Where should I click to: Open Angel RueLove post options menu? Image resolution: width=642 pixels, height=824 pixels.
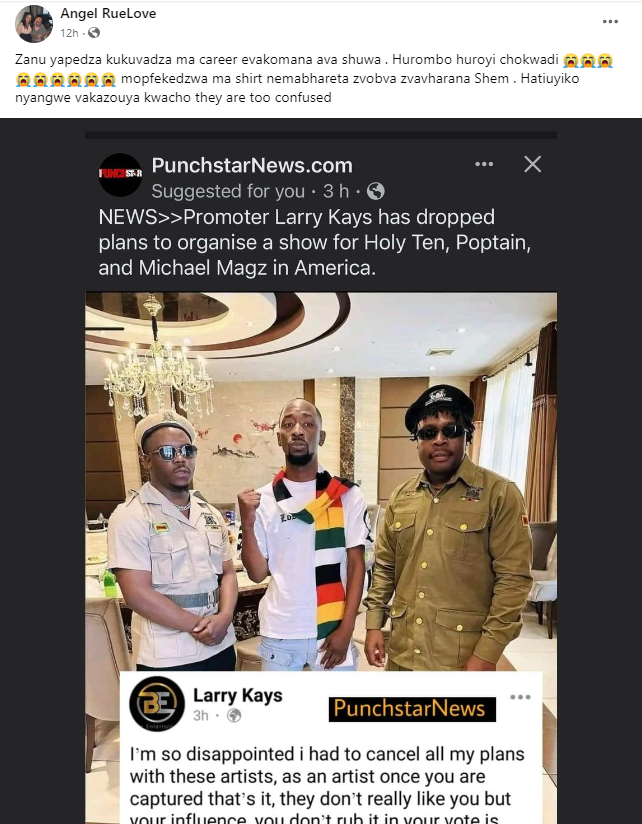tap(610, 22)
